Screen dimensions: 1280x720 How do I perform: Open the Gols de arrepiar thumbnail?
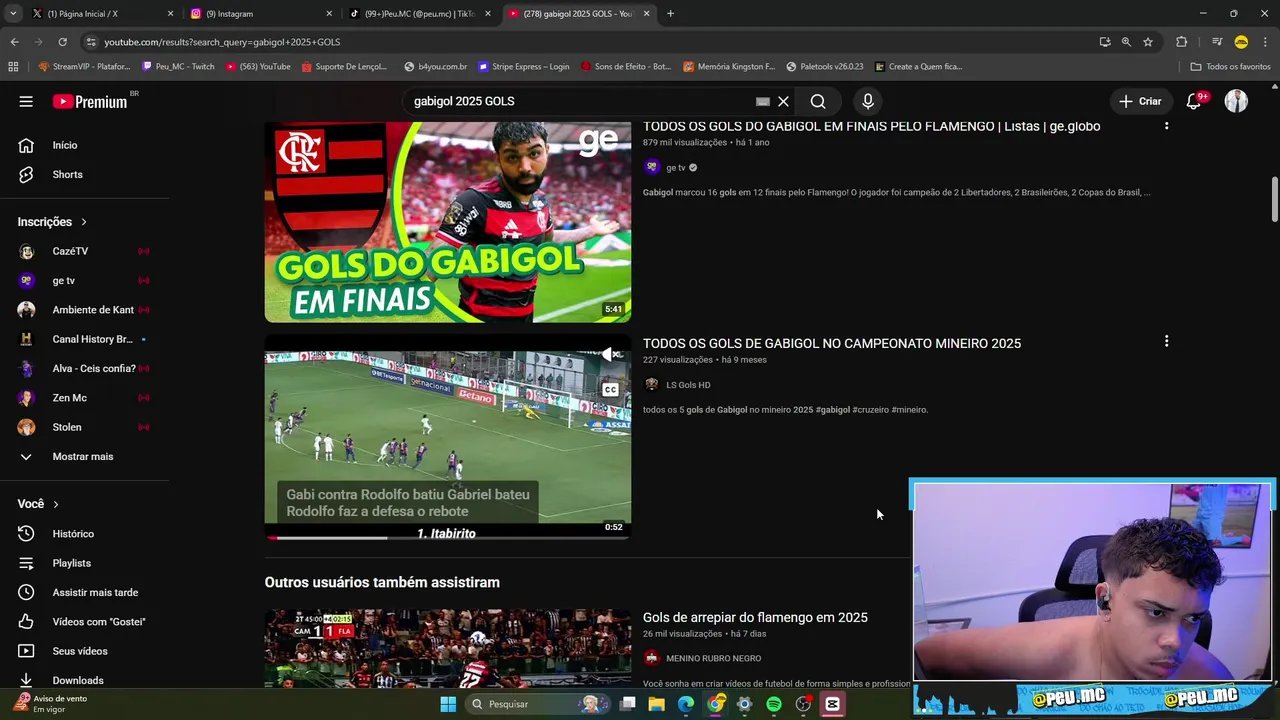point(448,648)
